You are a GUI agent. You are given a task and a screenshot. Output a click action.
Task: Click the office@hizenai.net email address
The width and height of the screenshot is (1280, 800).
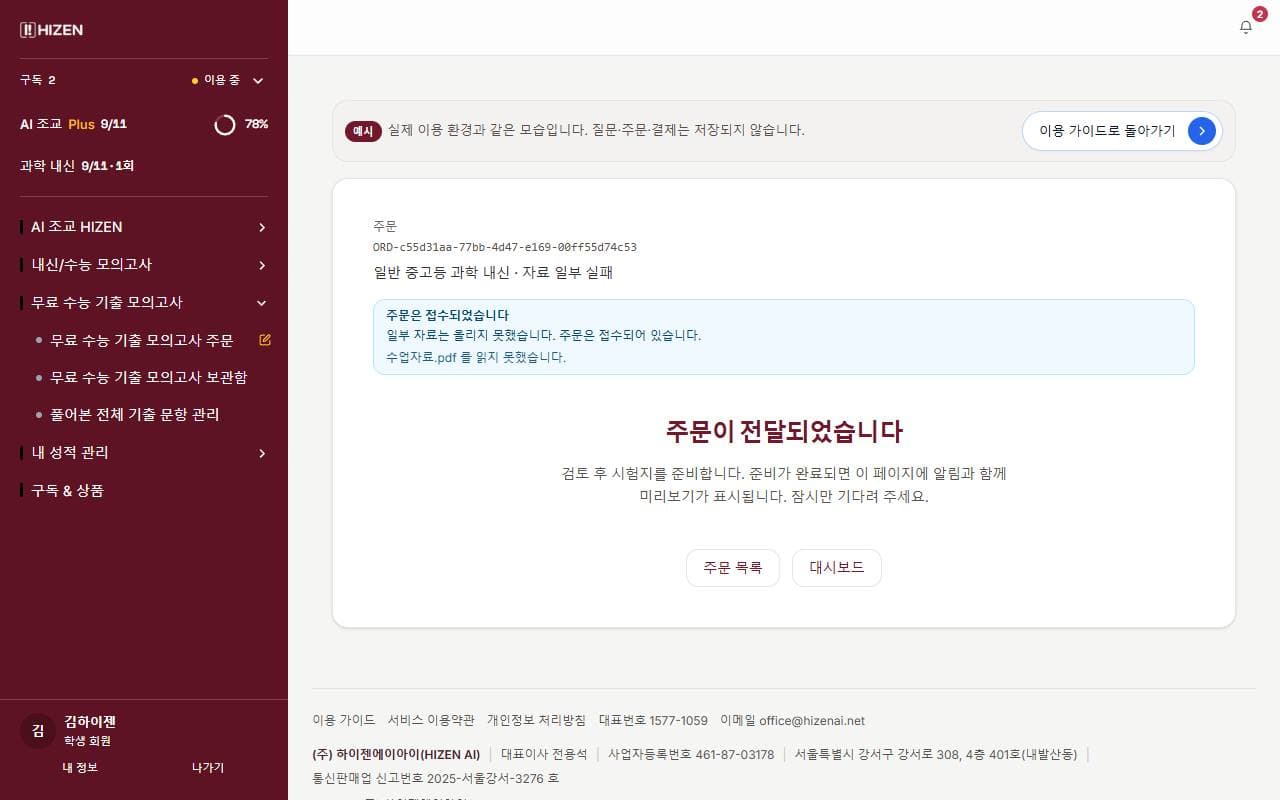pos(812,720)
